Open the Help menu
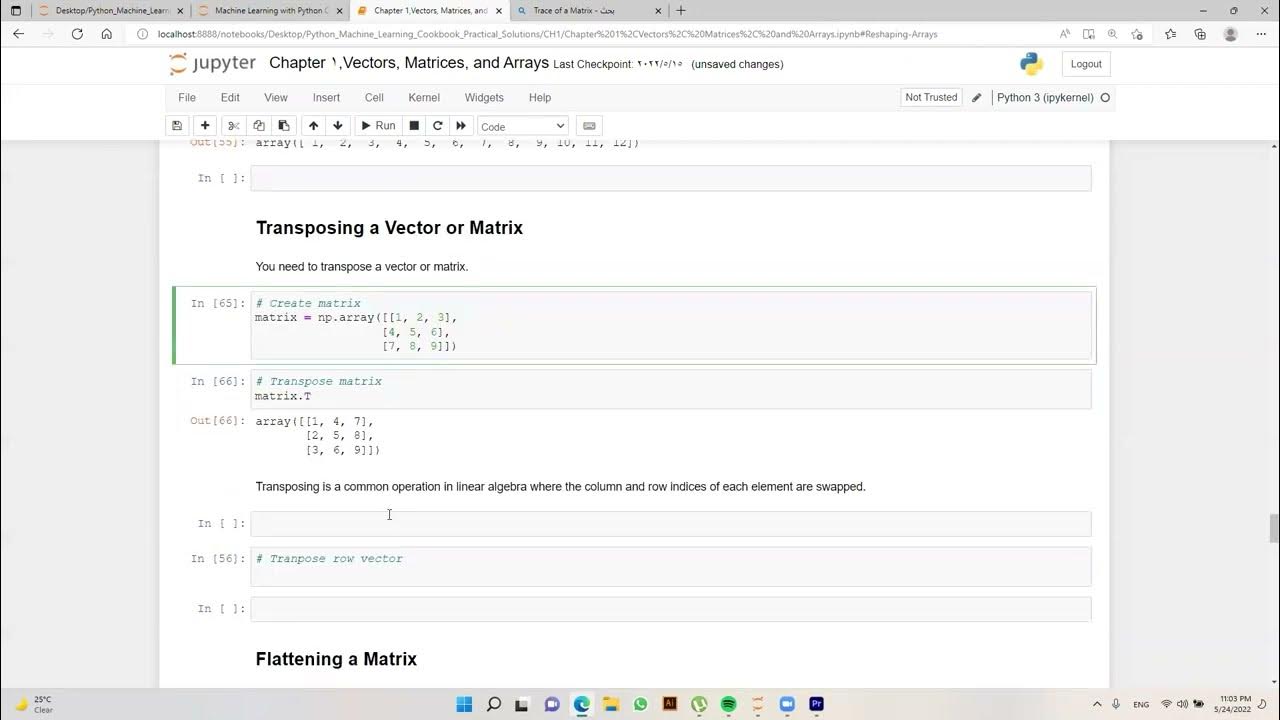The image size is (1280, 720). tap(540, 98)
